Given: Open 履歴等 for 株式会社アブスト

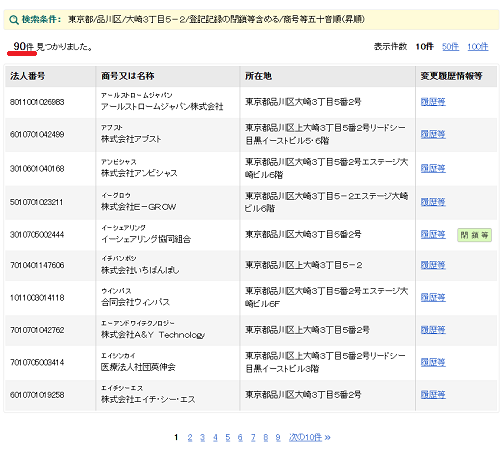Looking at the screenshot, I should tap(433, 134).
